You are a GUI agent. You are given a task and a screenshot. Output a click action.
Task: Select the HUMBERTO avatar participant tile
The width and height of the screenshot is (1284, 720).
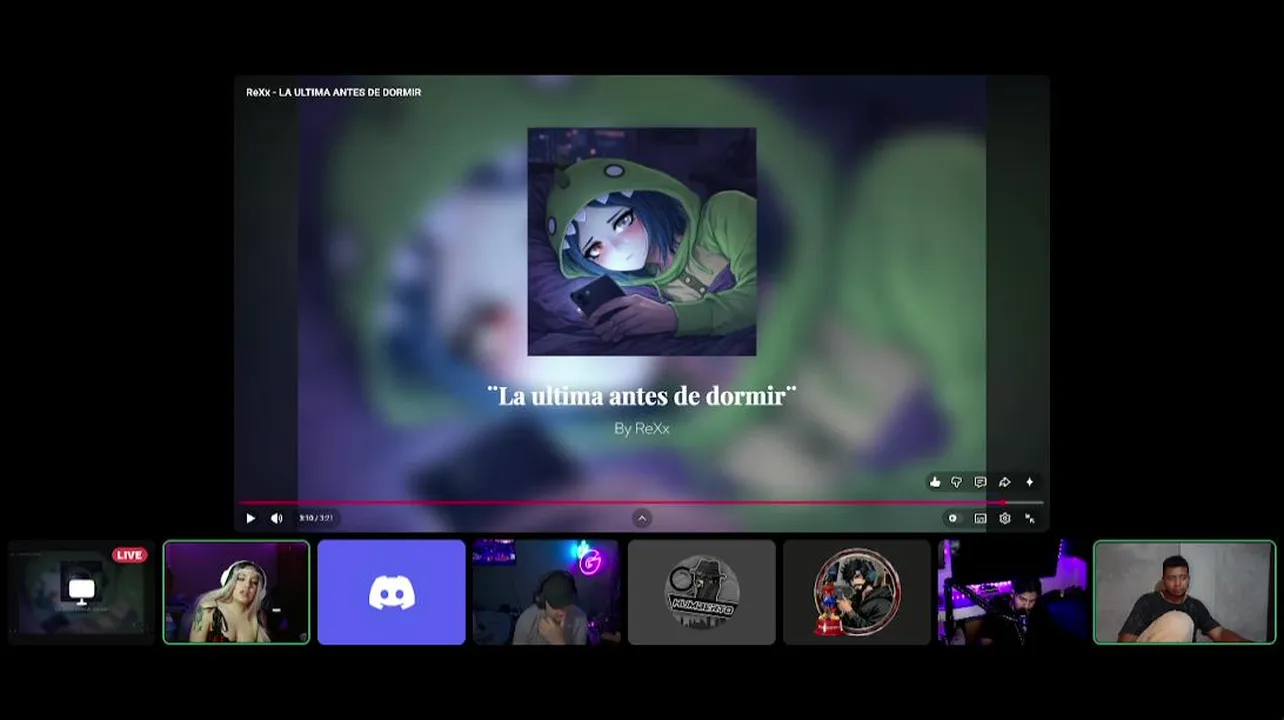coord(702,592)
